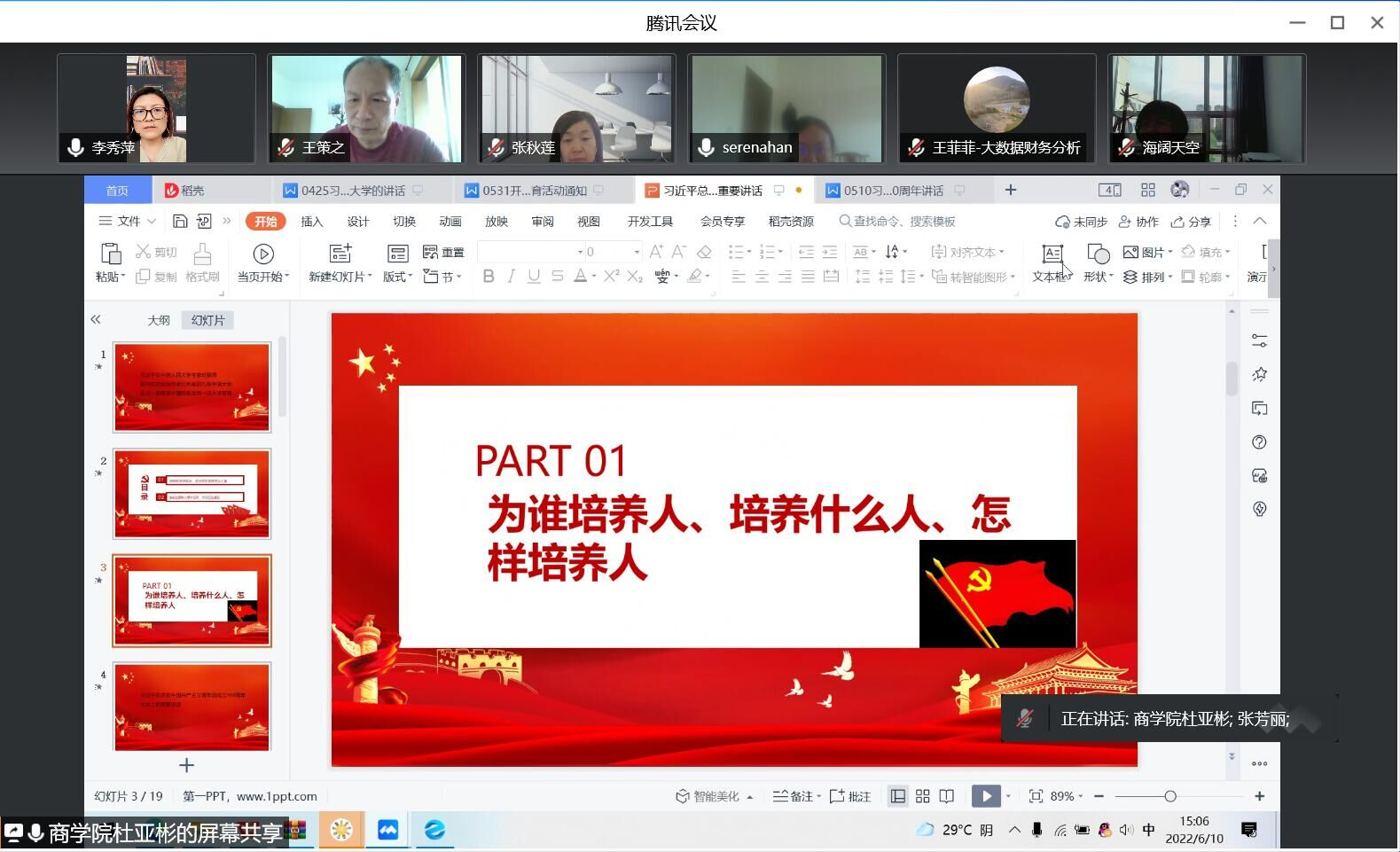Toggle the Italic formatting button
The width and height of the screenshot is (1400, 852).
[511, 277]
